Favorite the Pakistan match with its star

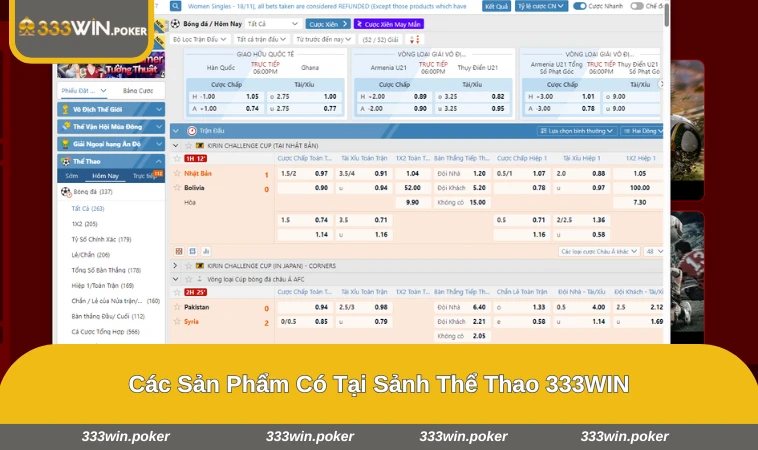click(x=176, y=307)
